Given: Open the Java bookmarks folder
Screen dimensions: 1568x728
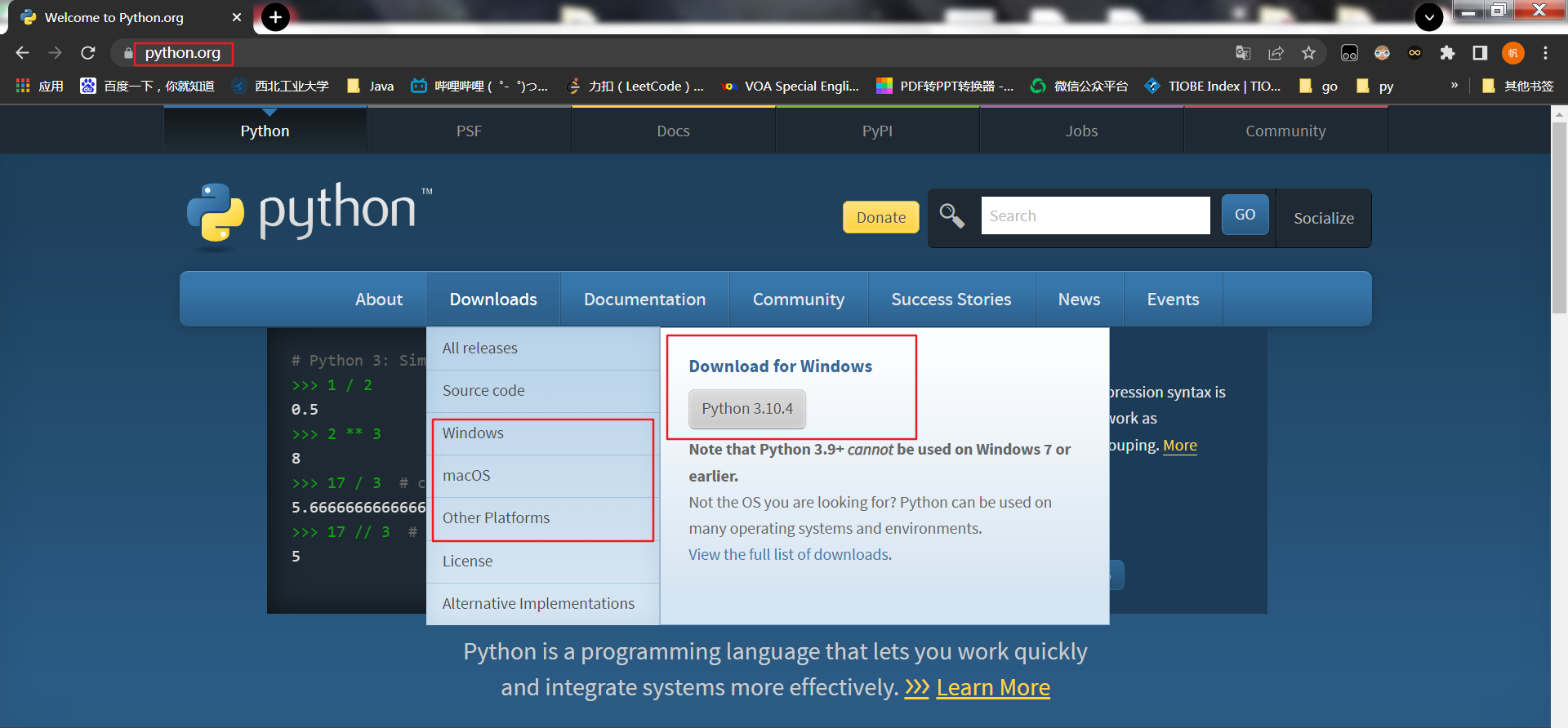Looking at the screenshot, I should [x=371, y=86].
